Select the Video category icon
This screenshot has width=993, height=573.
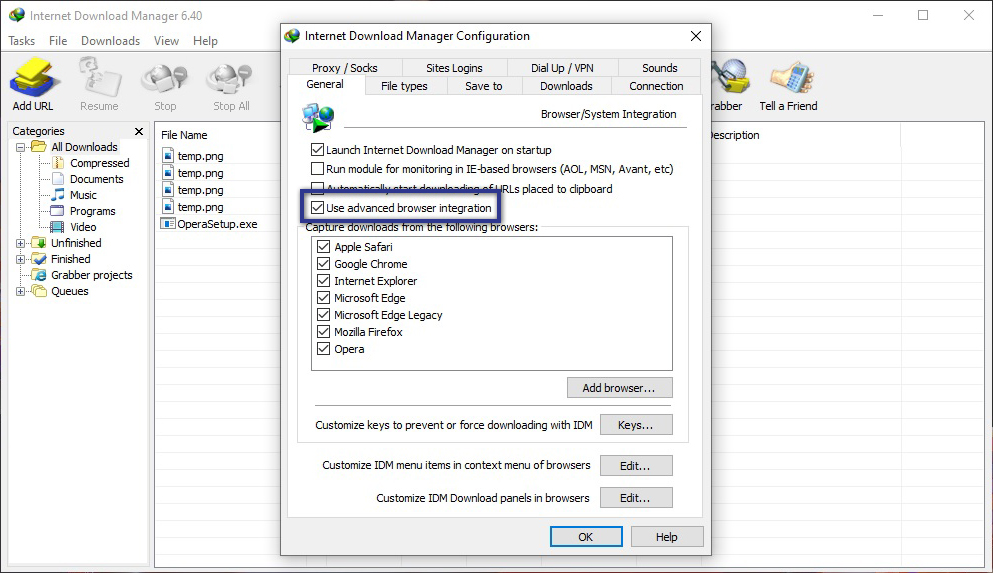pos(58,227)
